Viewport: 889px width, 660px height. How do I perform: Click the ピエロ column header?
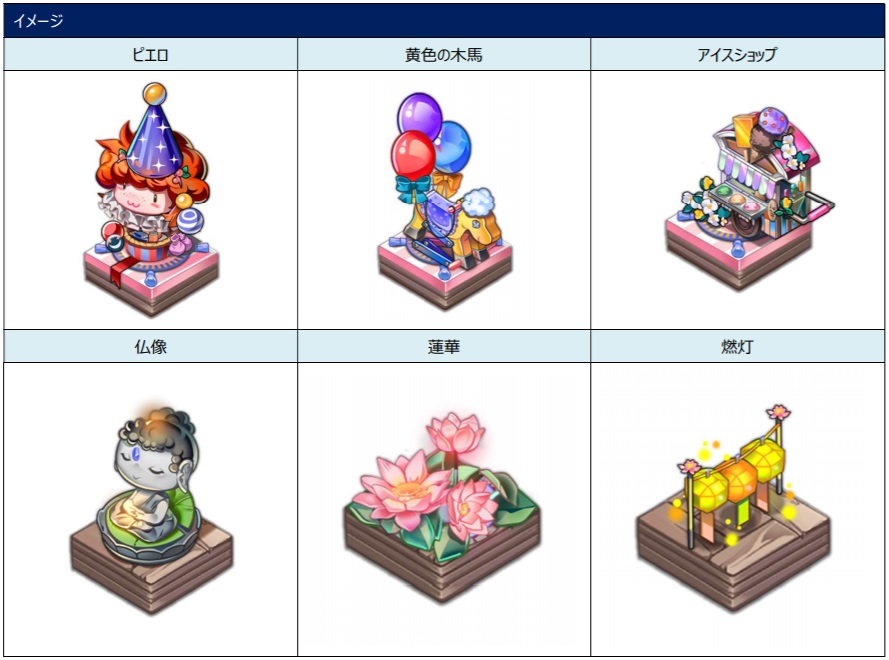[150, 54]
